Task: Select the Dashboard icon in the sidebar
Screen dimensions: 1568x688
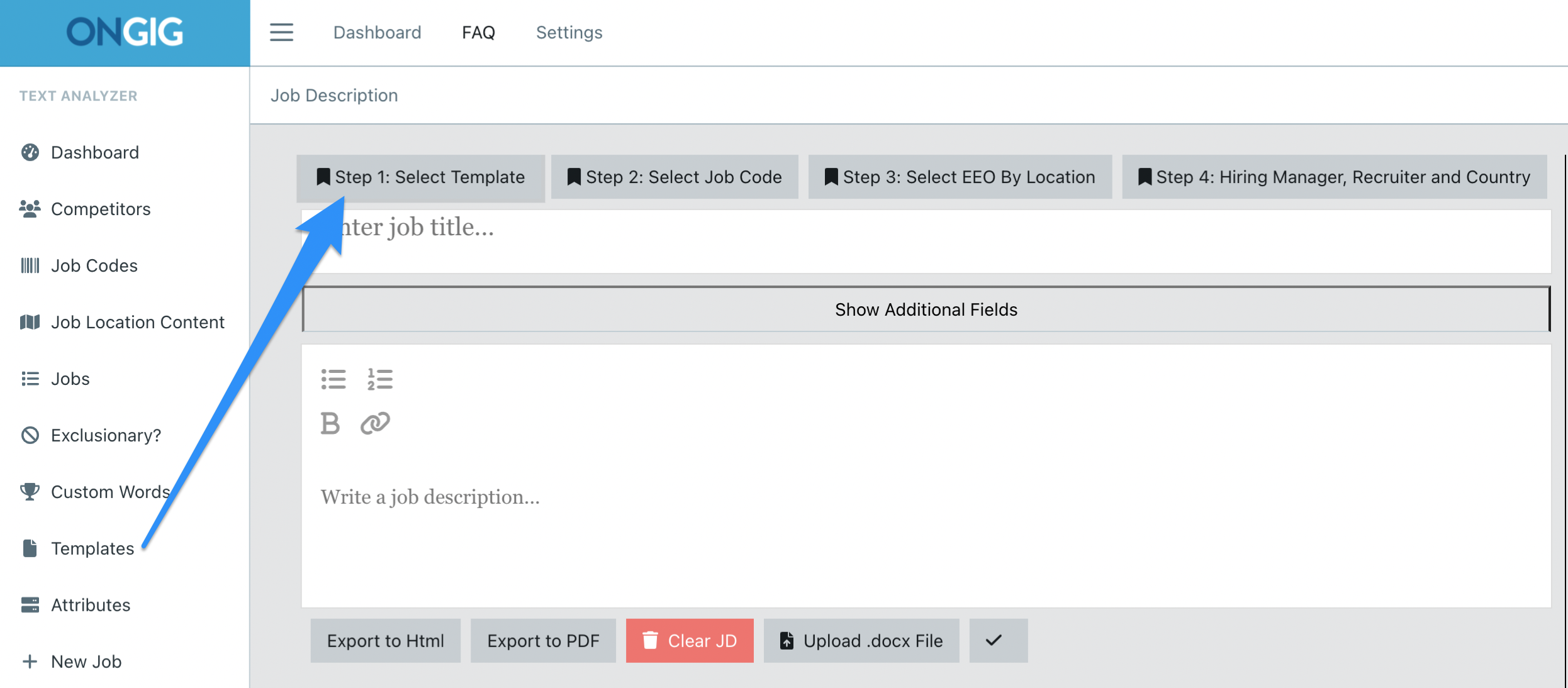Action: click(x=30, y=152)
